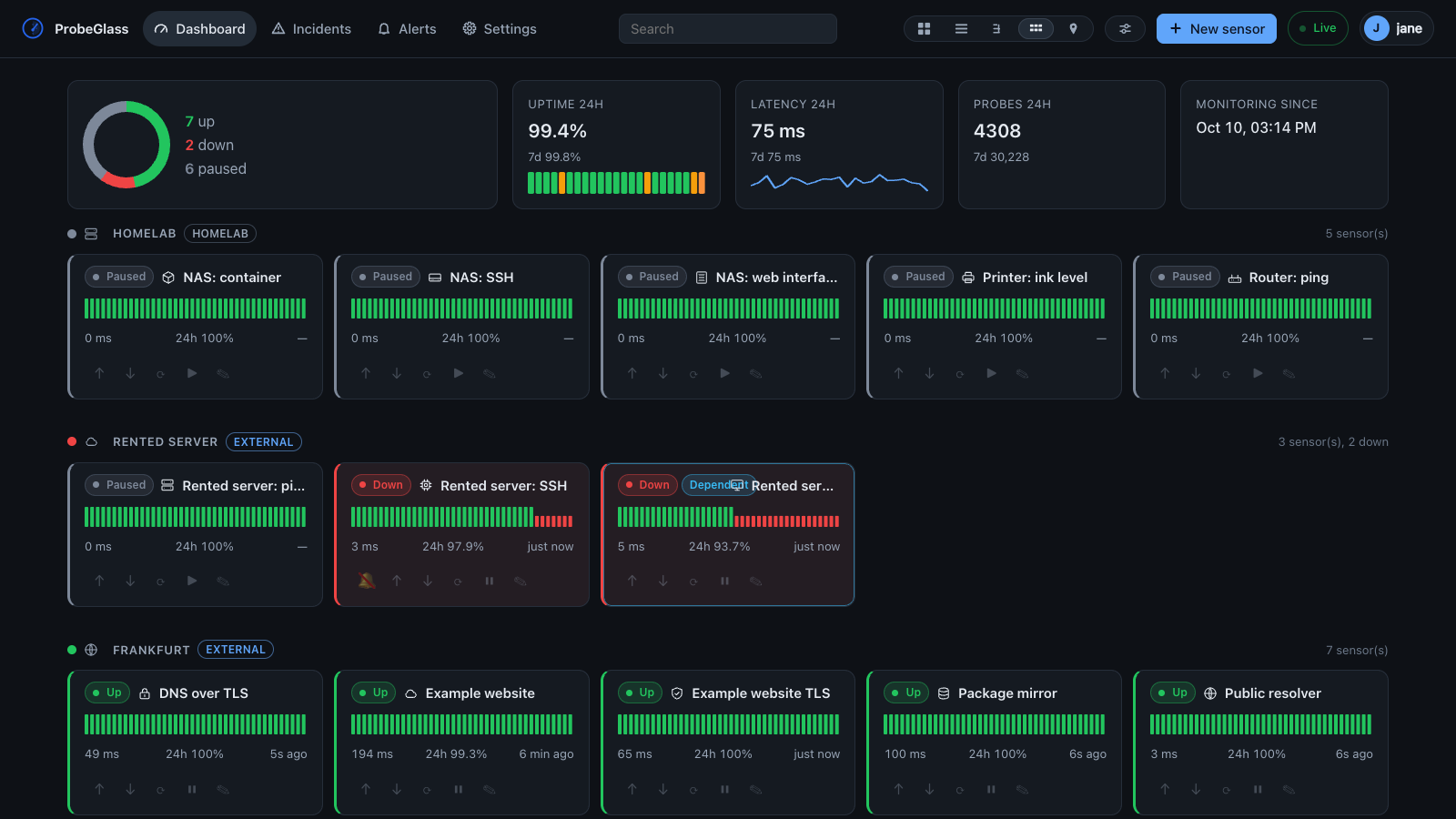The height and width of the screenshot is (819, 1456).
Task: Pause the Rented server: SSH sensor
Action: pos(490,581)
